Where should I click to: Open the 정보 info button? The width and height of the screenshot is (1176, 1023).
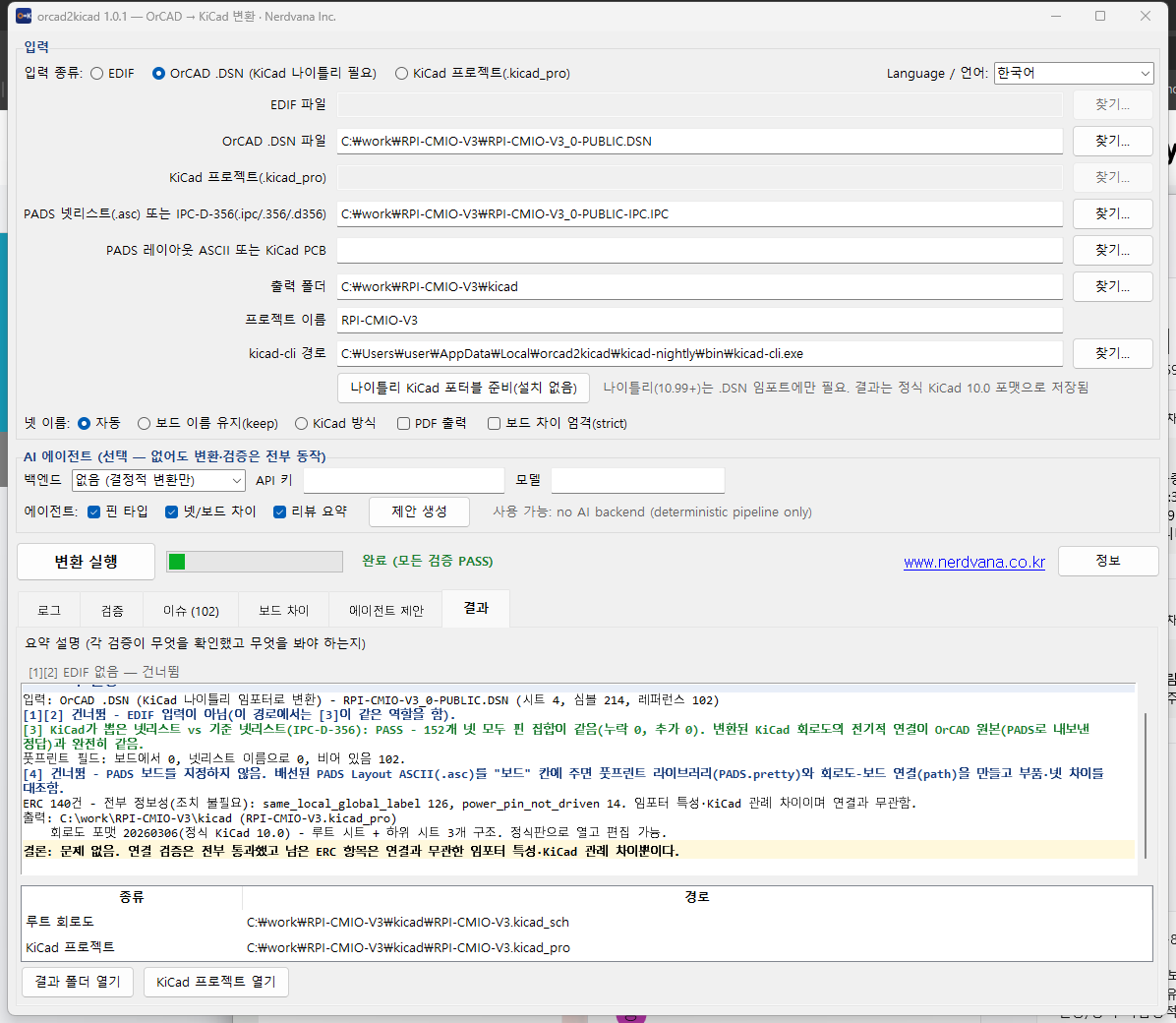(1108, 561)
